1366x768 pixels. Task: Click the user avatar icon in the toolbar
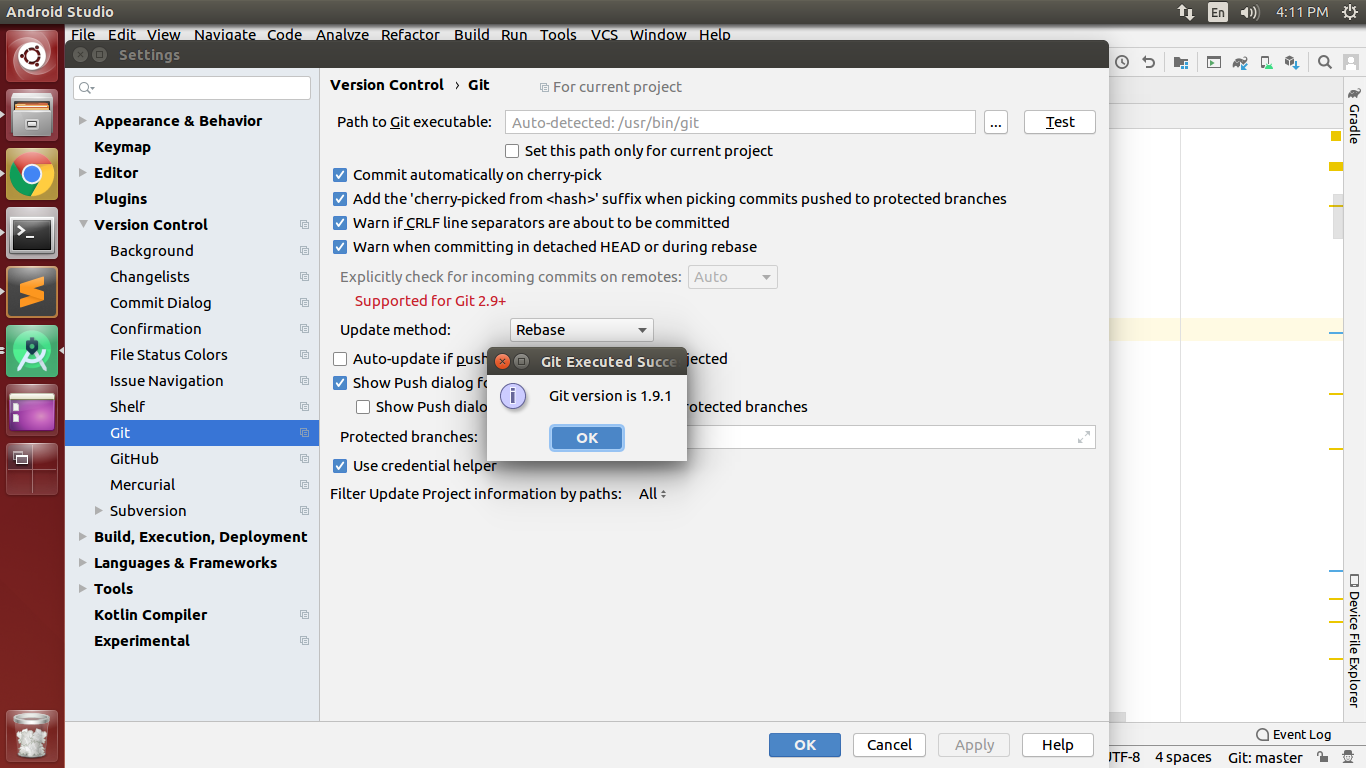[1351, 62]
